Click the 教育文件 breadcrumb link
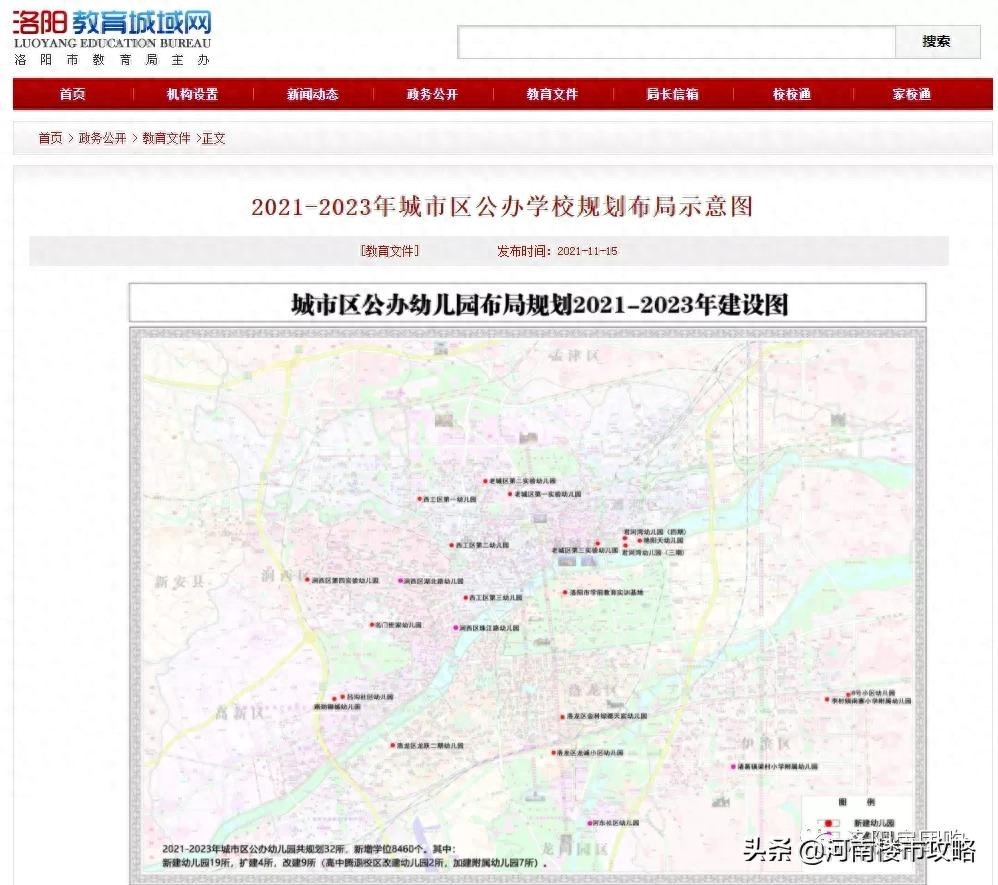998x885 pixels. point(166,138)
